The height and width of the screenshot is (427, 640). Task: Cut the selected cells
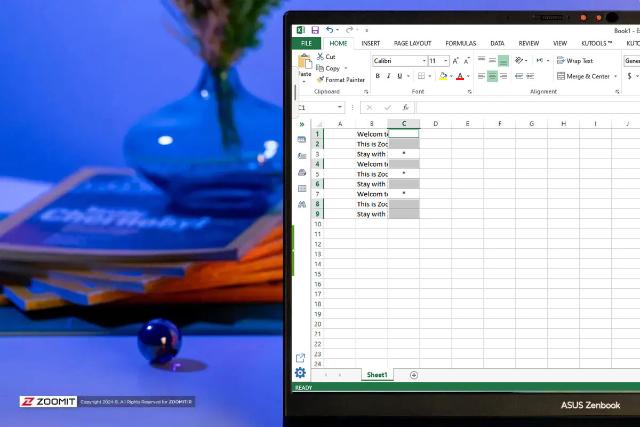pos(326,57)
